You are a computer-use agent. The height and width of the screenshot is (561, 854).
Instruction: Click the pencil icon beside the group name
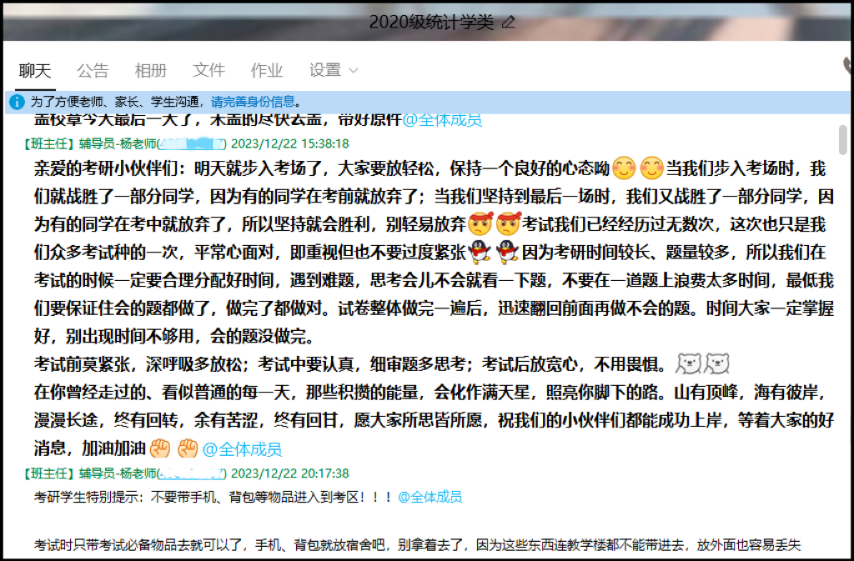pos(509,21)
